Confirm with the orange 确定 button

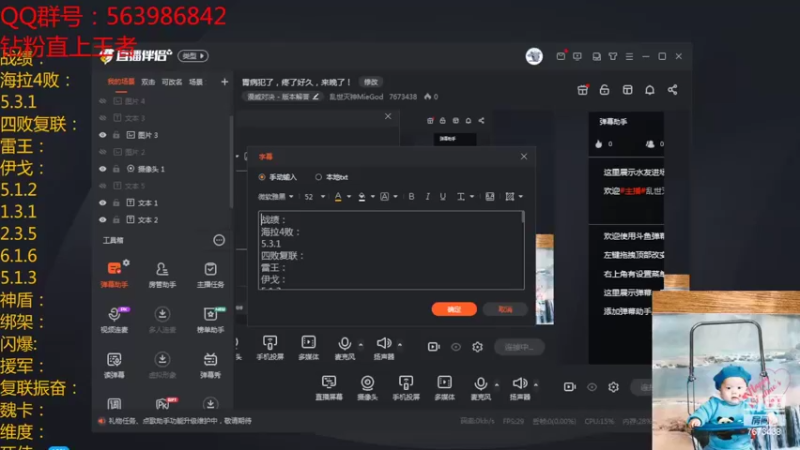click(x=454, y=309)
